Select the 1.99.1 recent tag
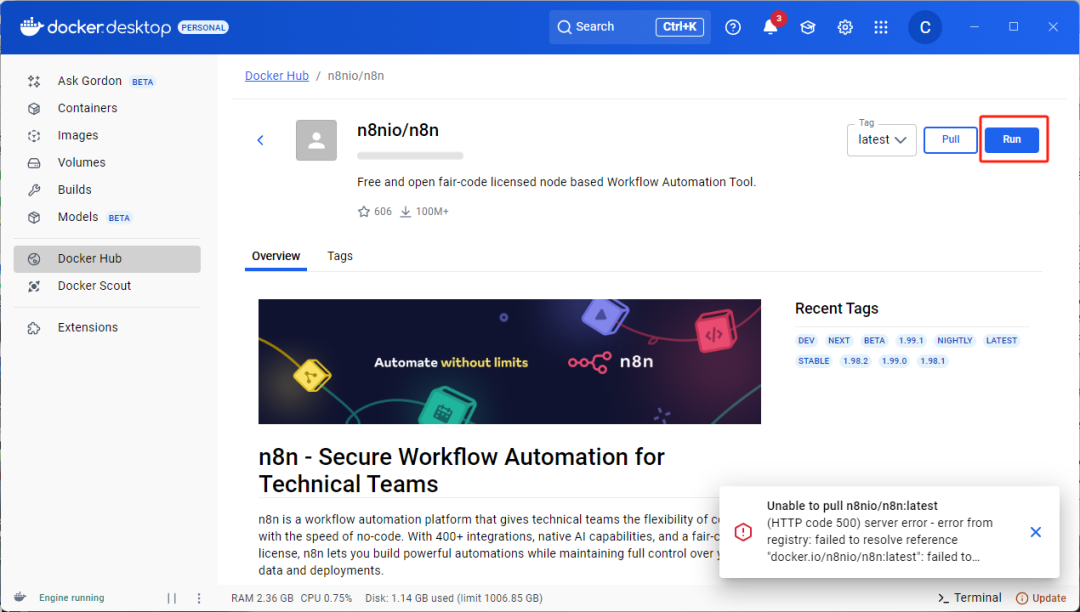This screenshot has width=1080, height=612. [x=911, y=341]
